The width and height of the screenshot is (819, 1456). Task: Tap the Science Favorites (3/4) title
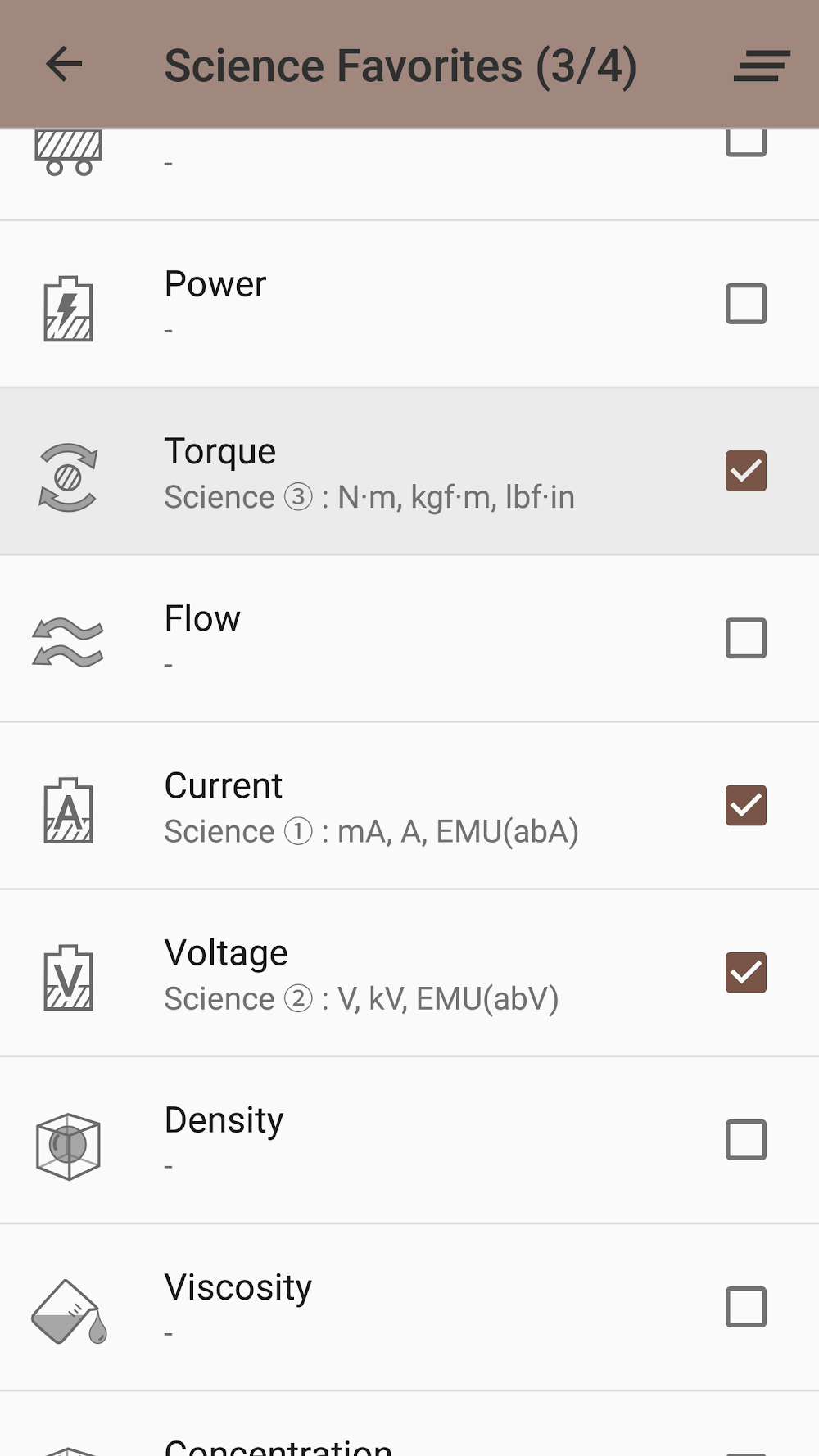coord(400,66)
